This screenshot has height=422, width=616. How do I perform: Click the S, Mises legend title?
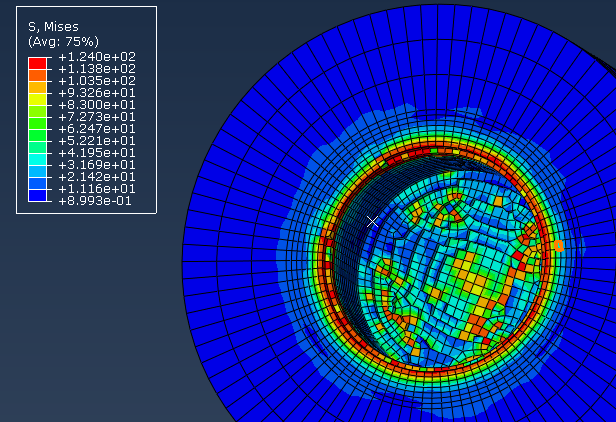53,27
